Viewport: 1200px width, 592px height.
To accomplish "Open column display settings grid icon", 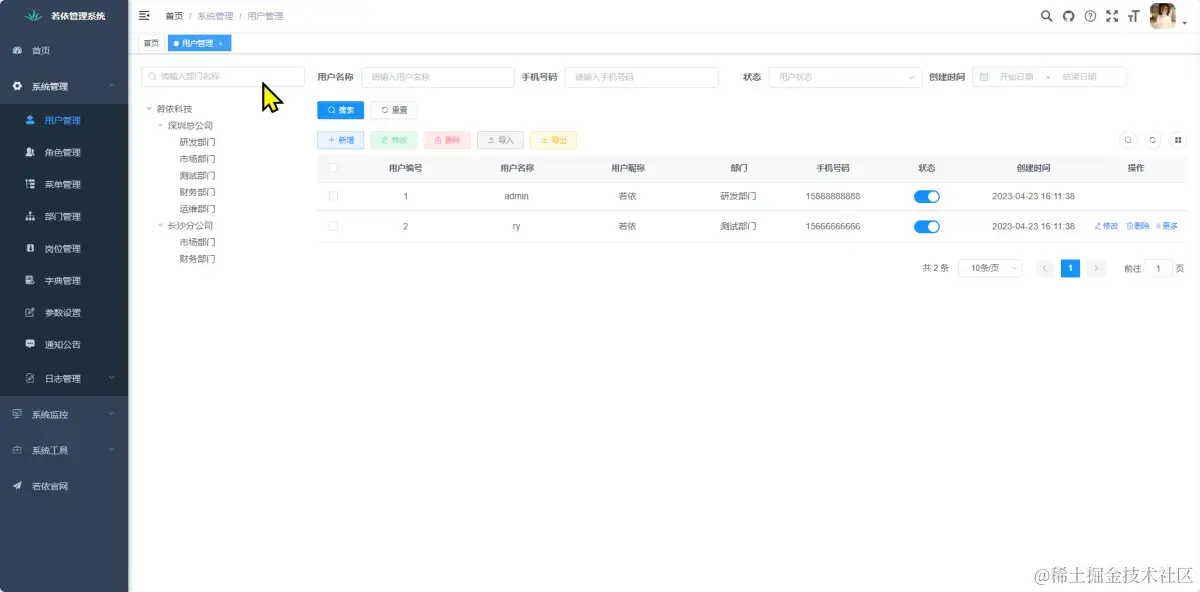I will click(x=1178, y=140).
